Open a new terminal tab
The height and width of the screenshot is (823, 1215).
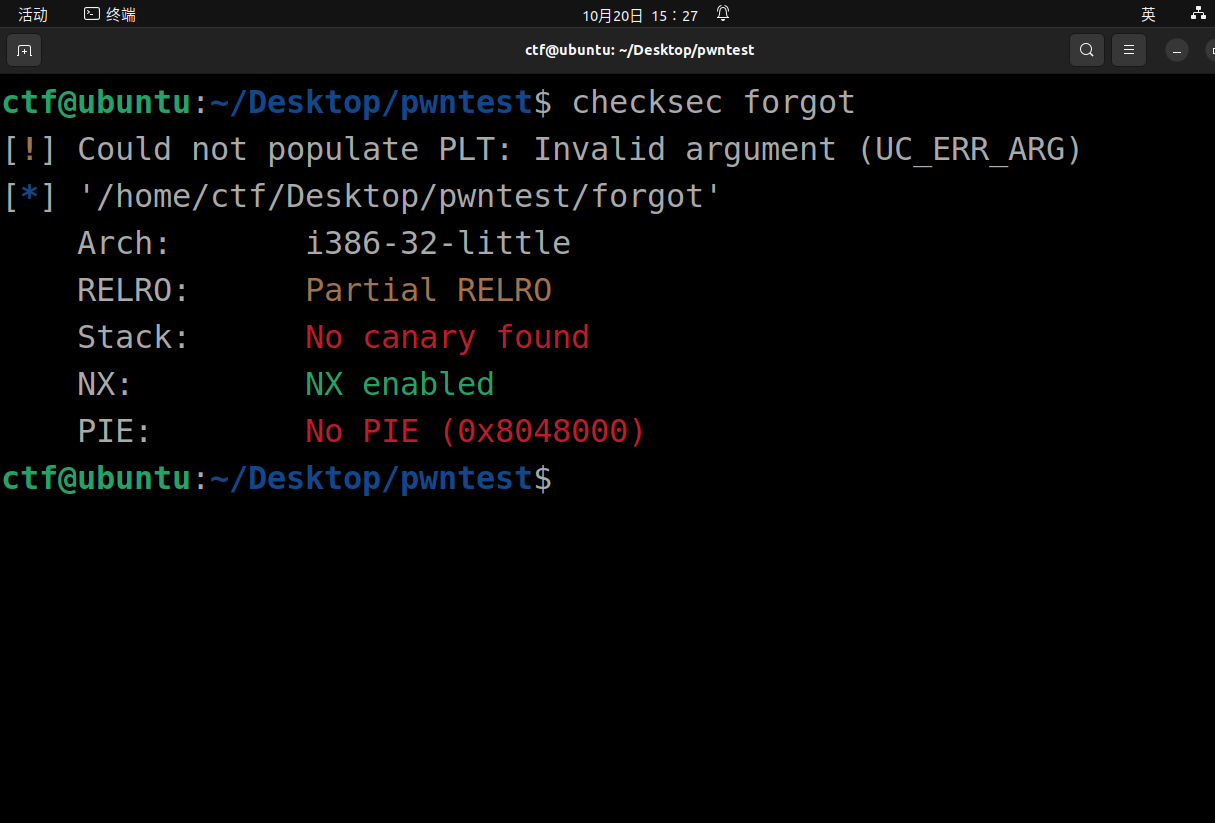pos(24,50)
